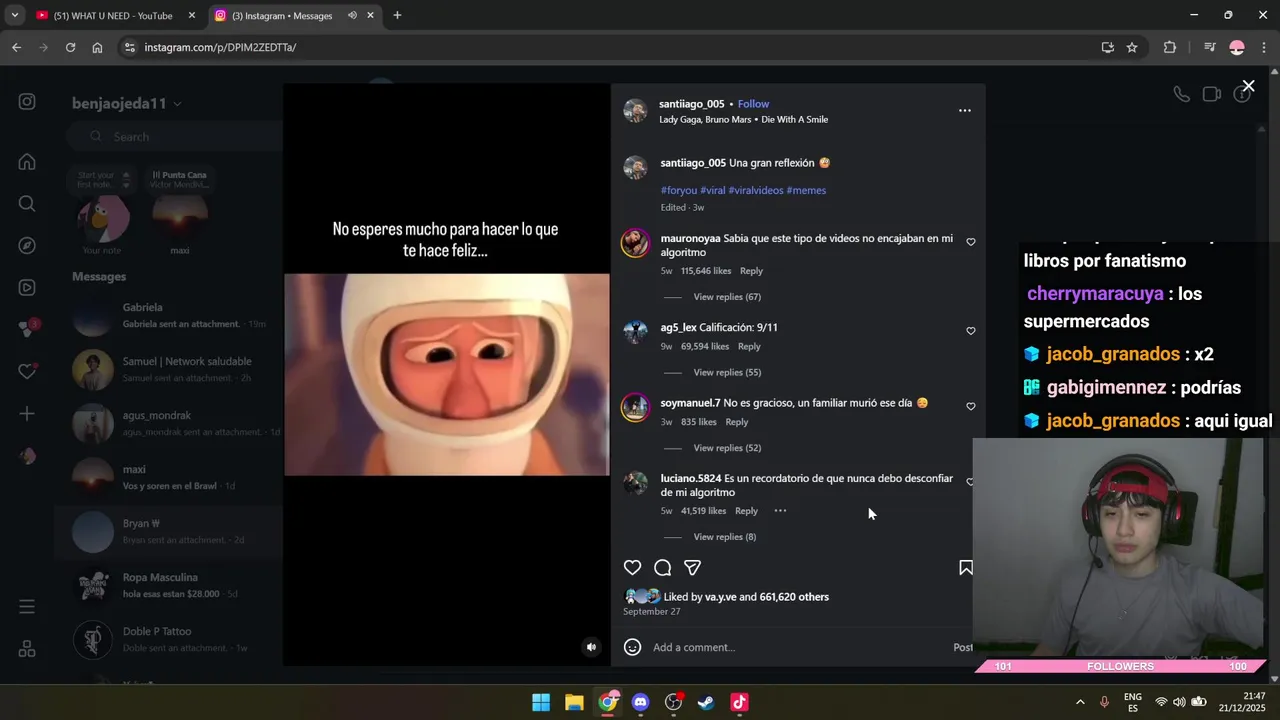Image resolution: width=1280 pixels, height=720 pixels.
Task: Create a new post with the plus icon
Action: pos(27,414)
